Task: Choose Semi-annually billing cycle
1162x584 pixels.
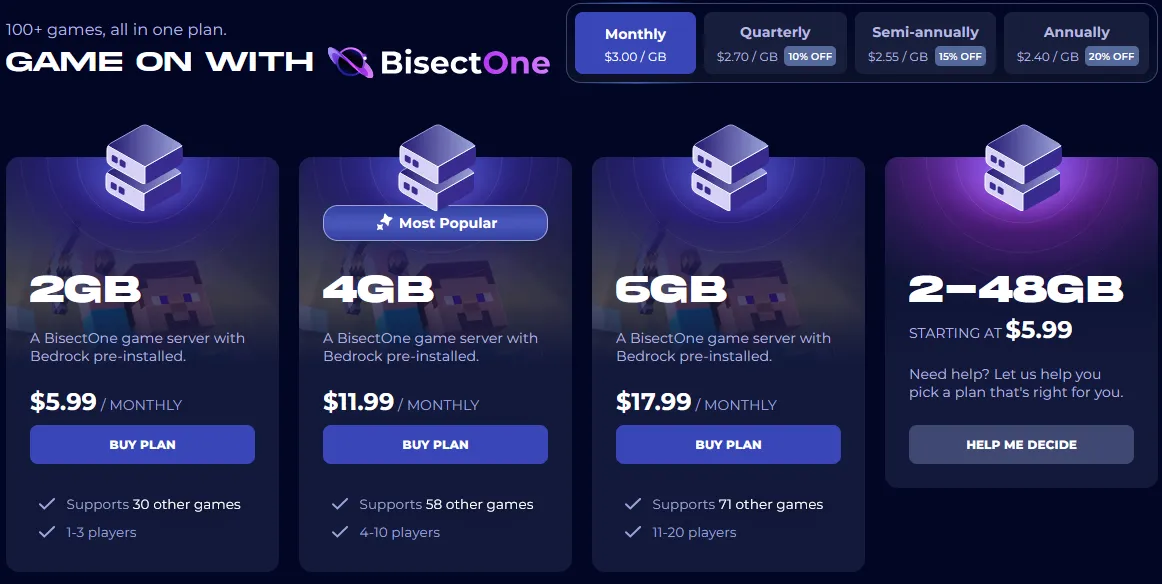Action: pyautogui.click(x=925, y=44)
